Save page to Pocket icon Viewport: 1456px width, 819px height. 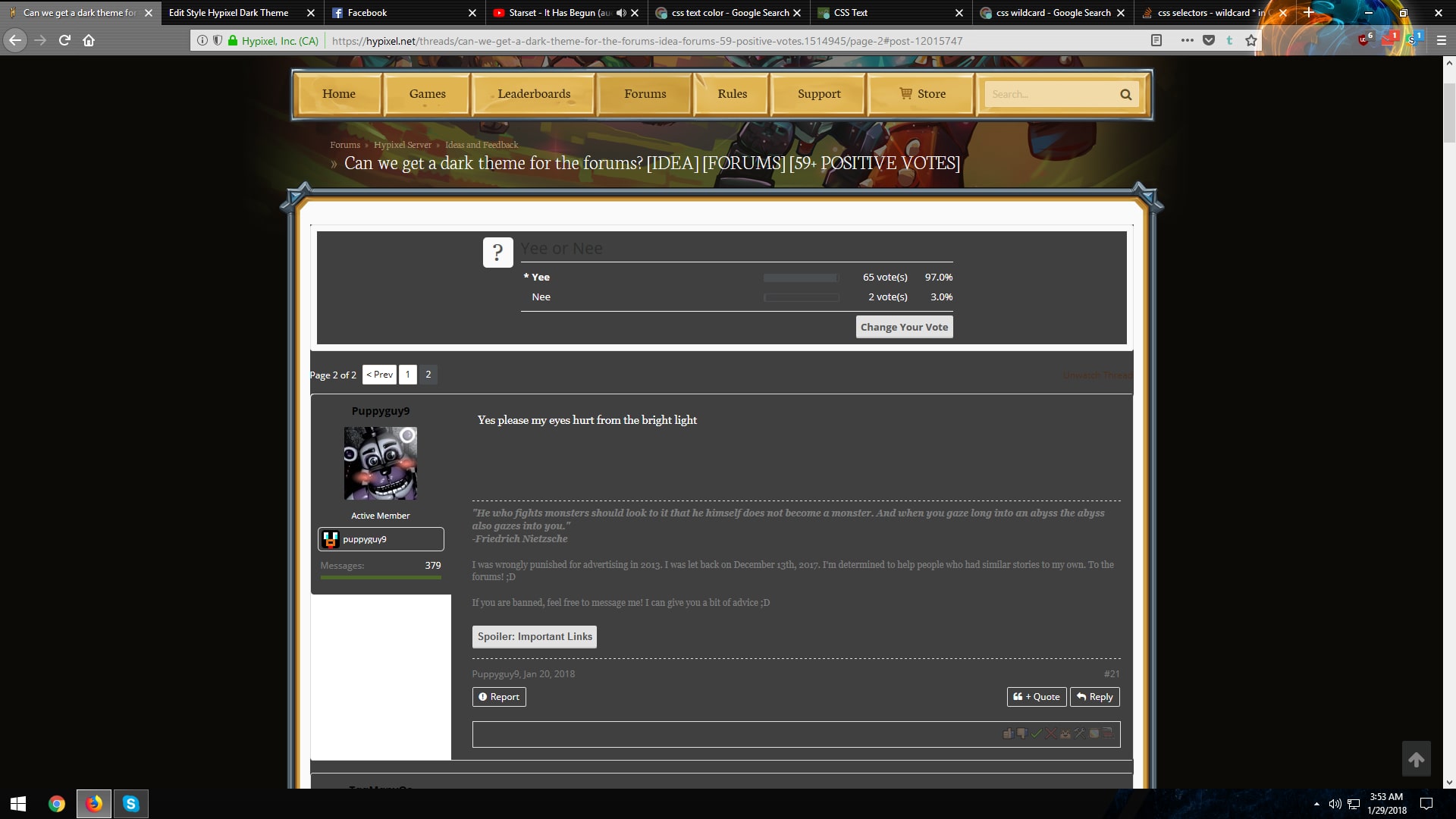click(1209, 40)
